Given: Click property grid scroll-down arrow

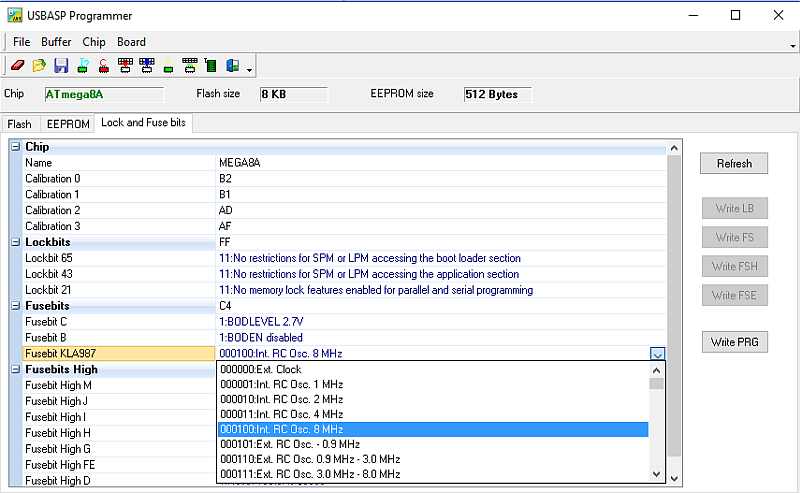Looking at the screenshot, I should [674, 478].
